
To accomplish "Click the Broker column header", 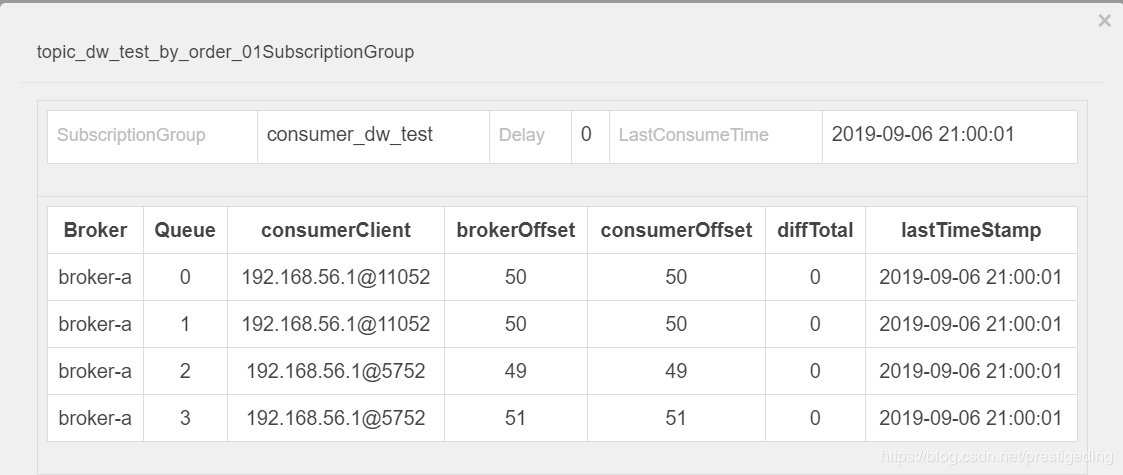I will [x=95, y=230].
